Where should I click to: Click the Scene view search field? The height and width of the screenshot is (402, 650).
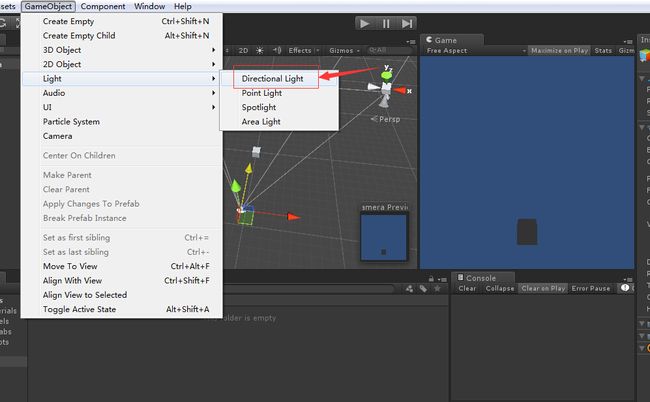click(x=390, y=51)
